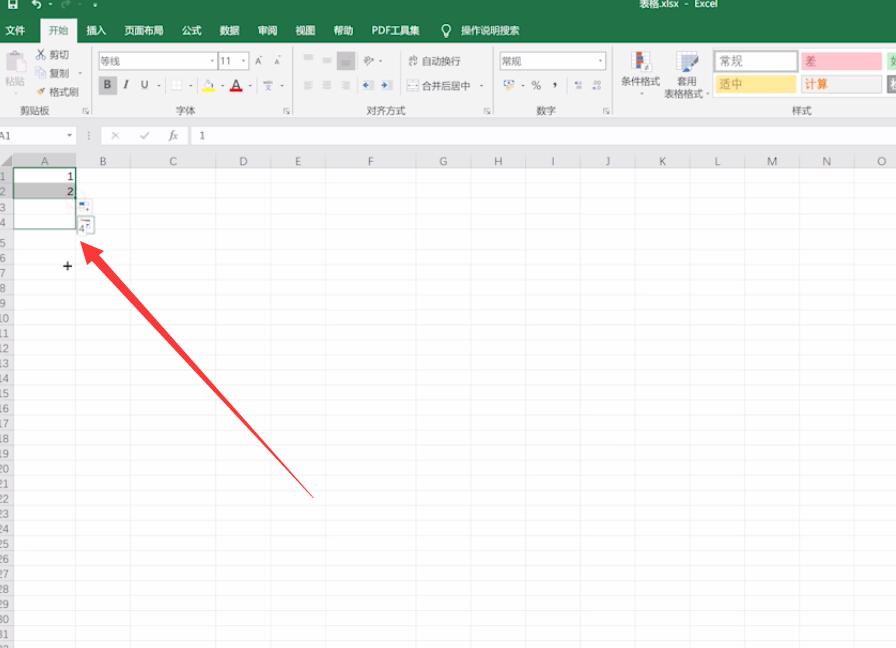Decrease indent in alignment group

(x=367, y=86)
